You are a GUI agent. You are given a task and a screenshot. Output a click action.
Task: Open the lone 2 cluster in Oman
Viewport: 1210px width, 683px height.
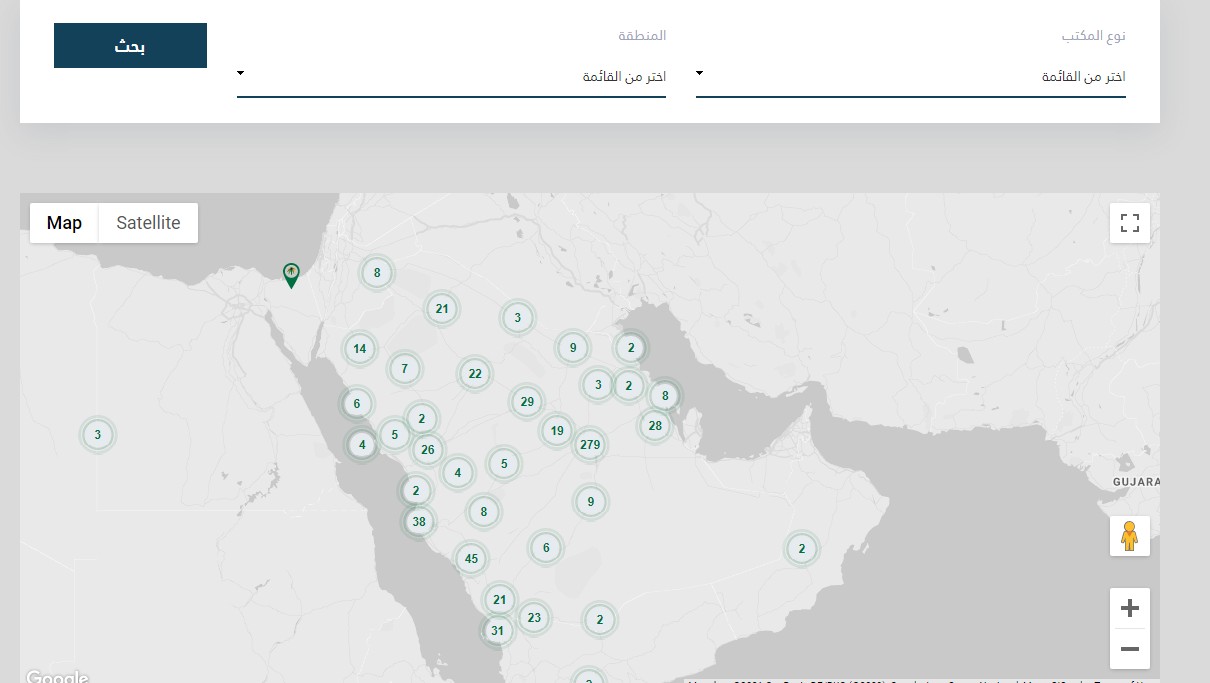coord(802,548)
